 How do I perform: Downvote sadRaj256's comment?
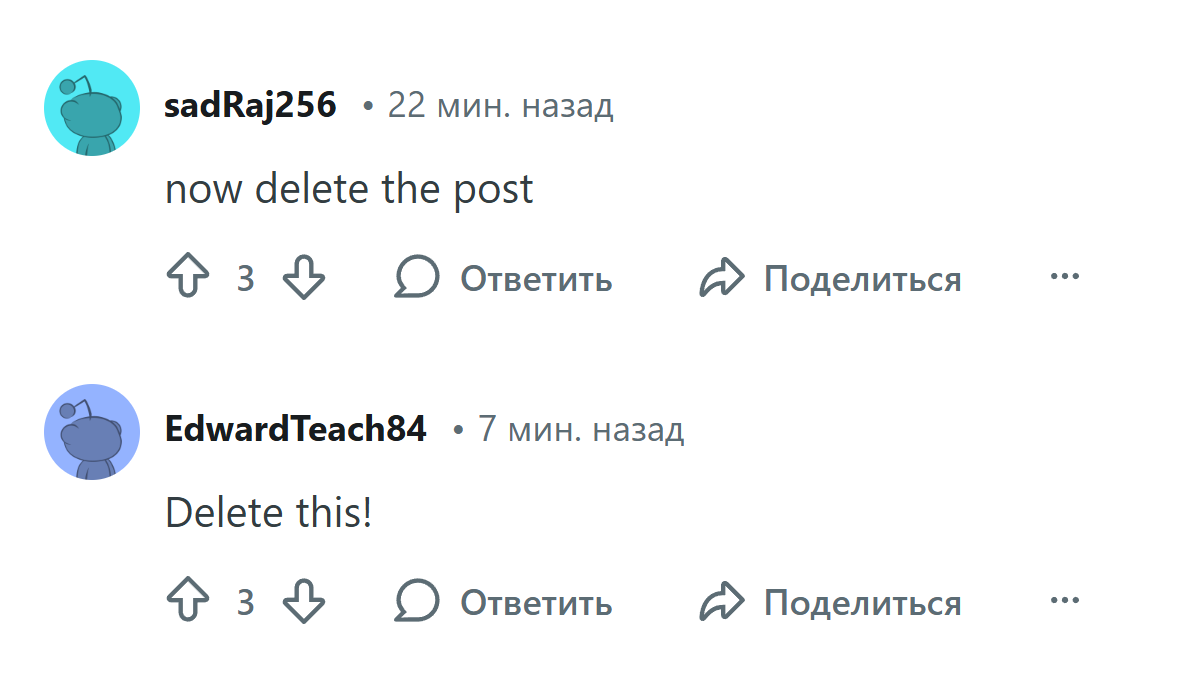tap(304, 277)
